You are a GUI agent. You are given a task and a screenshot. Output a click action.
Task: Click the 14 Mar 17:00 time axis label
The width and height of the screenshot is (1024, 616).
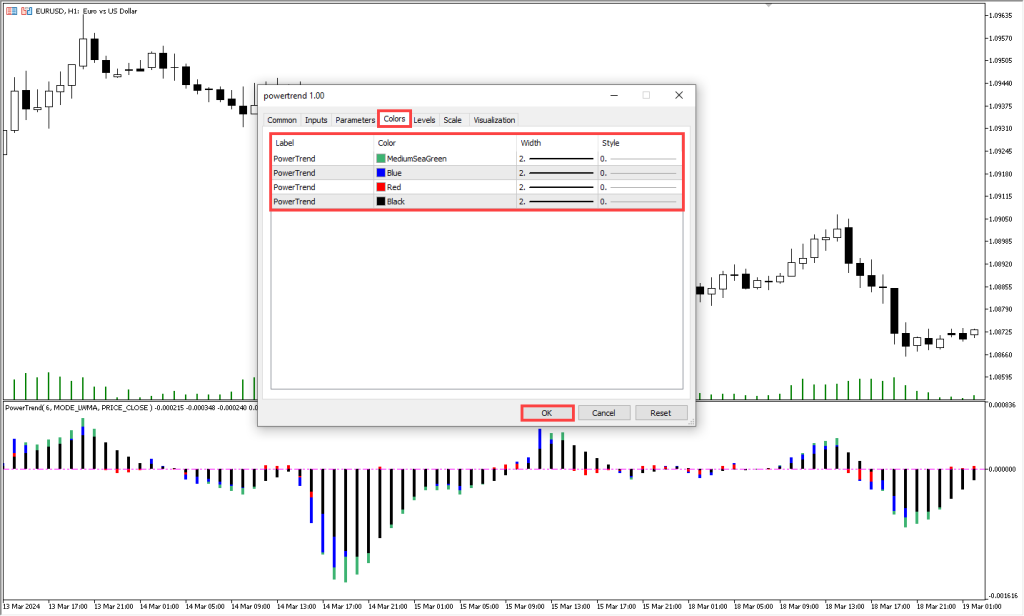(x=342, y=606)
